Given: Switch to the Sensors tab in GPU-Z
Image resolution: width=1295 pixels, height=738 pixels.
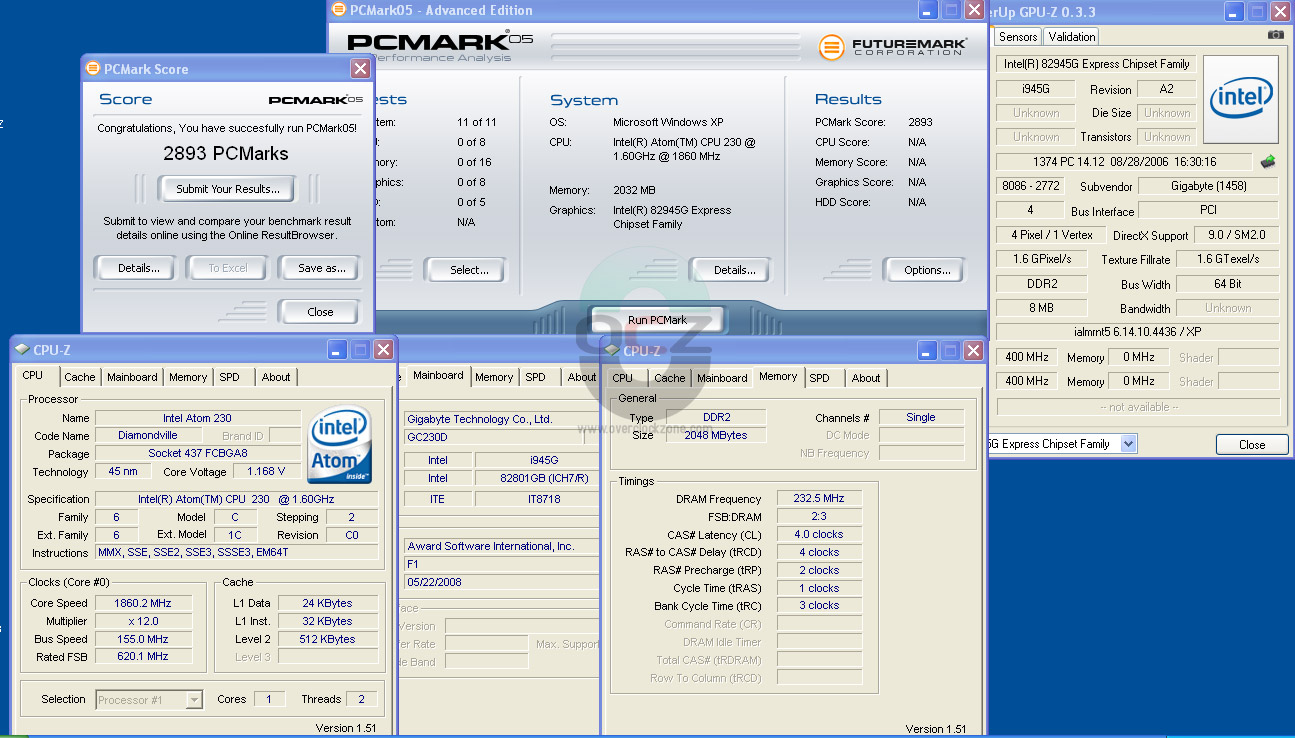Looking at the screenshot, I should coord(1018,37).
